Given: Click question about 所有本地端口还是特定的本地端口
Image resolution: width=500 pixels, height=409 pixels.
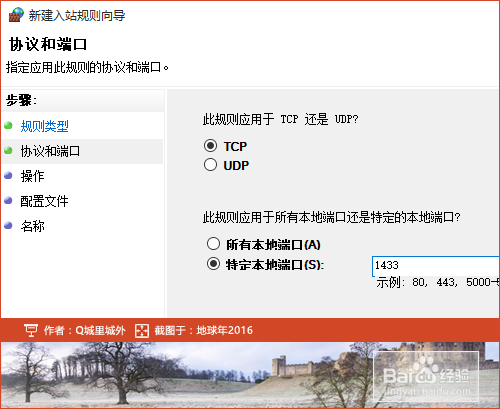Looking at the screenshot, I should pos(332,217).
